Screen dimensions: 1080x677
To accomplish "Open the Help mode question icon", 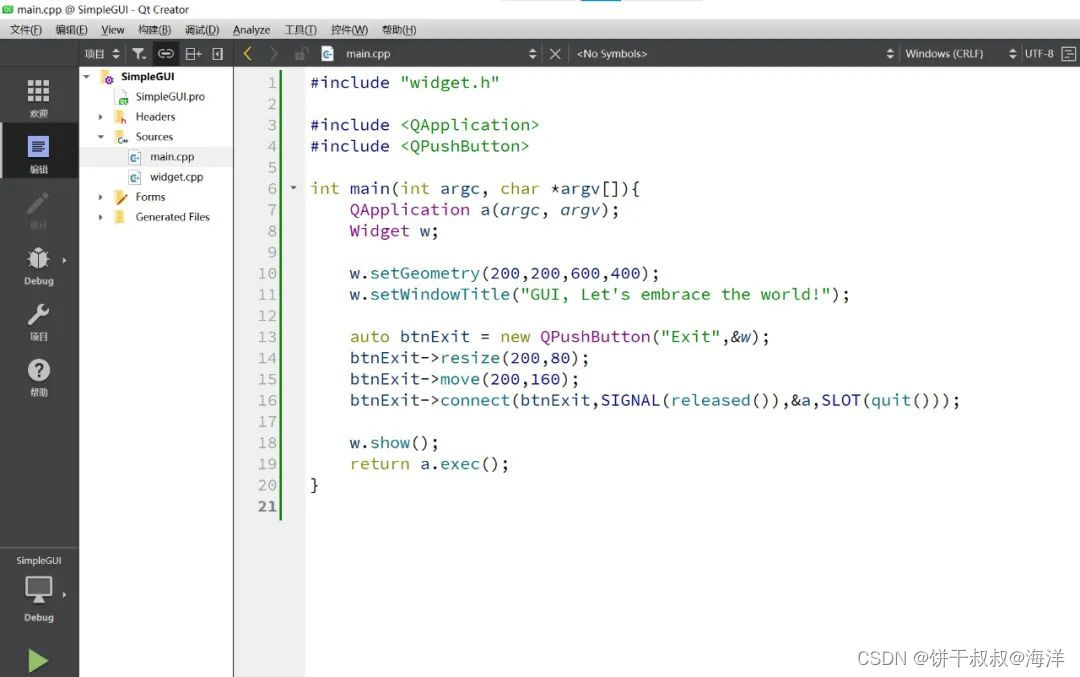I will pos(39,371).
